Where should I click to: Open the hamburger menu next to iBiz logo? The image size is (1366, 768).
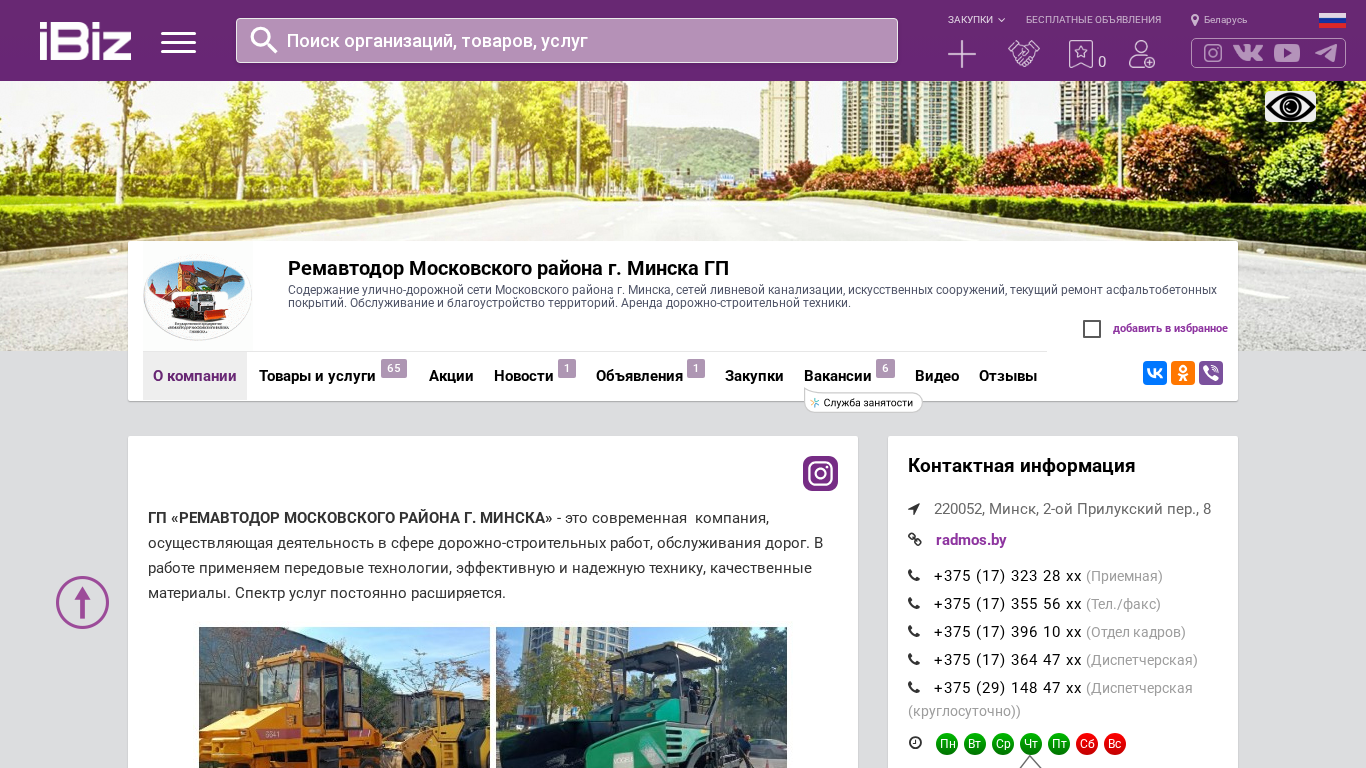coord(178,42)
